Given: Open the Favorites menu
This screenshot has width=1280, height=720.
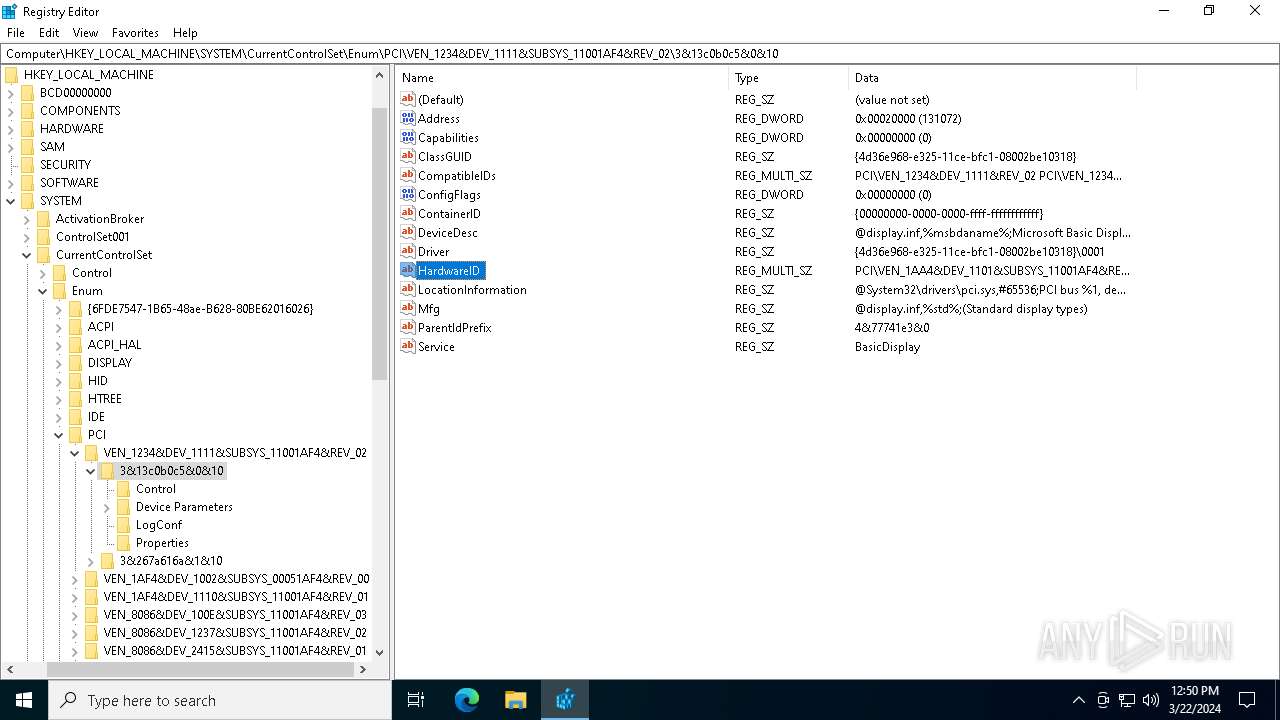Looking at the screenshot, I should tap(135, 32).
